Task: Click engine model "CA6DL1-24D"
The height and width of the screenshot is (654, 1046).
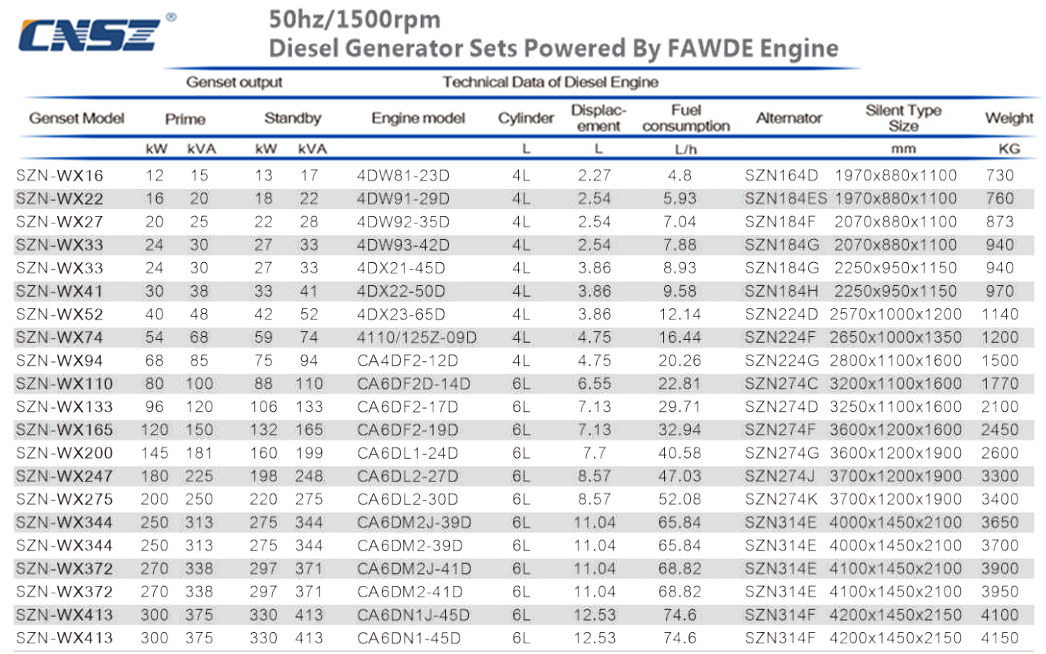Action: click(408, 453)
